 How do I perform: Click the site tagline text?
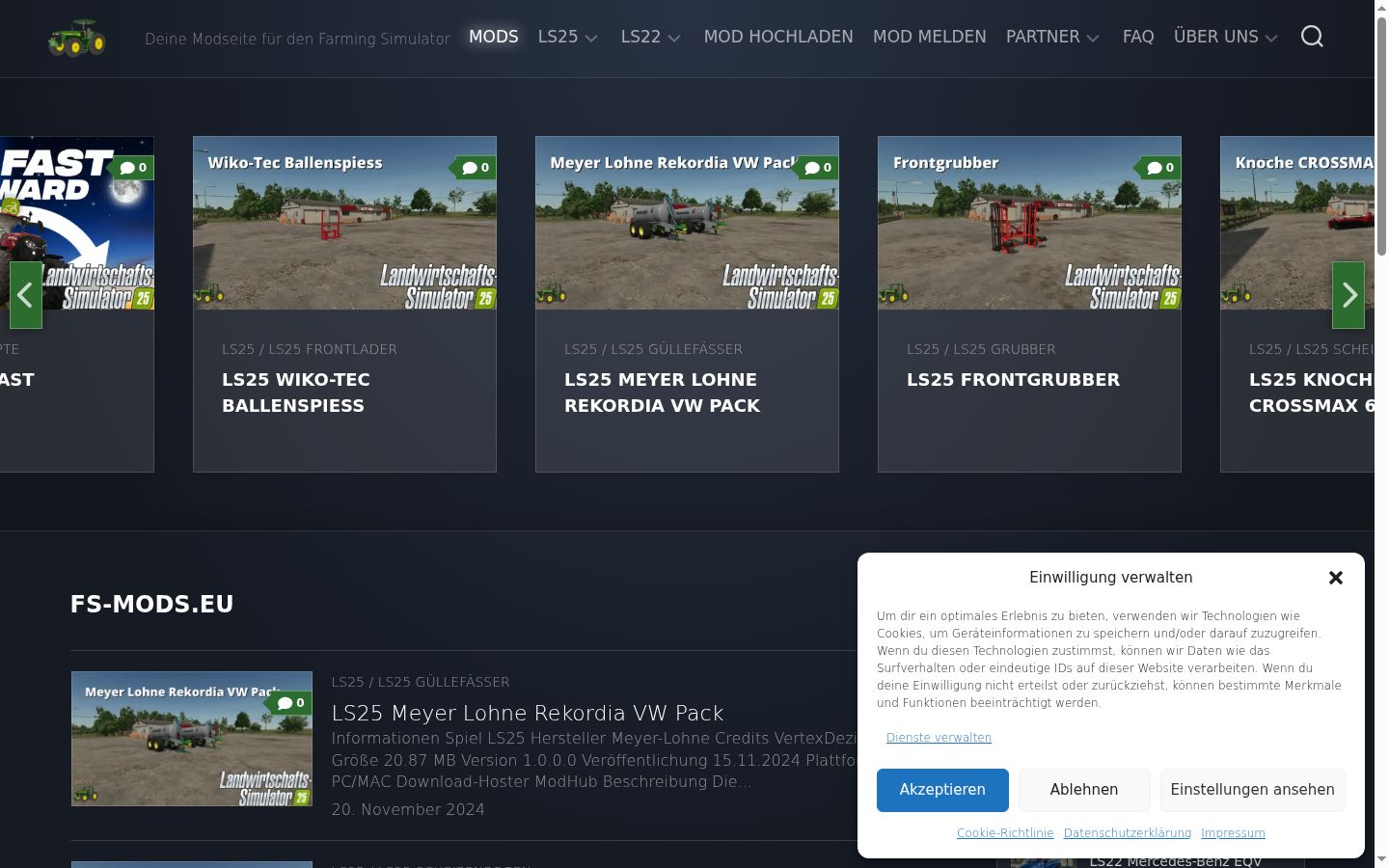point(297,39)
